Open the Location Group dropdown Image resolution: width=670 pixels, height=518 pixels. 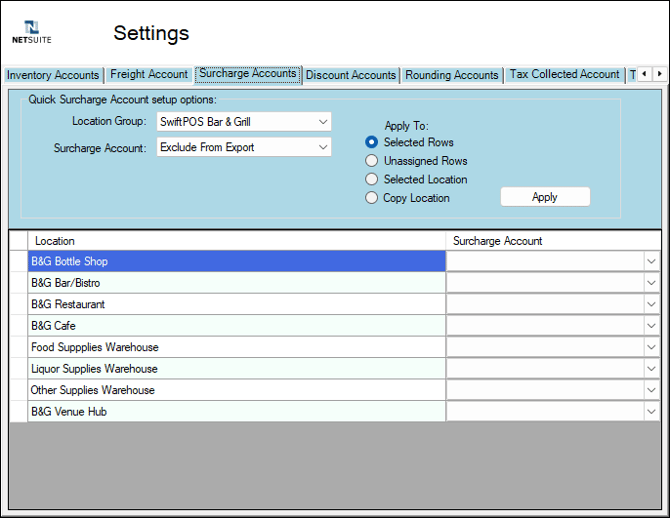244,122
